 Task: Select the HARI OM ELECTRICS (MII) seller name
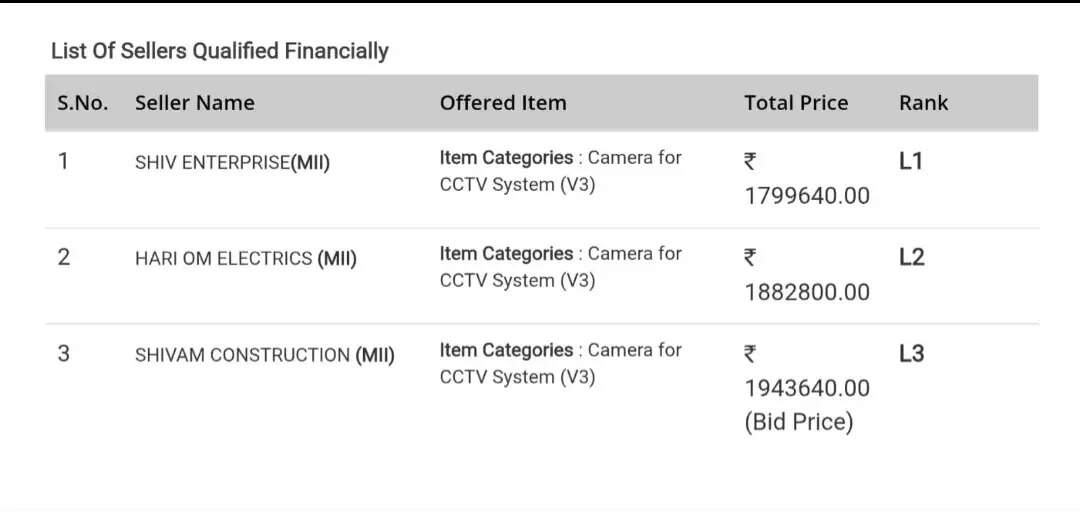[x=246, y=259]
